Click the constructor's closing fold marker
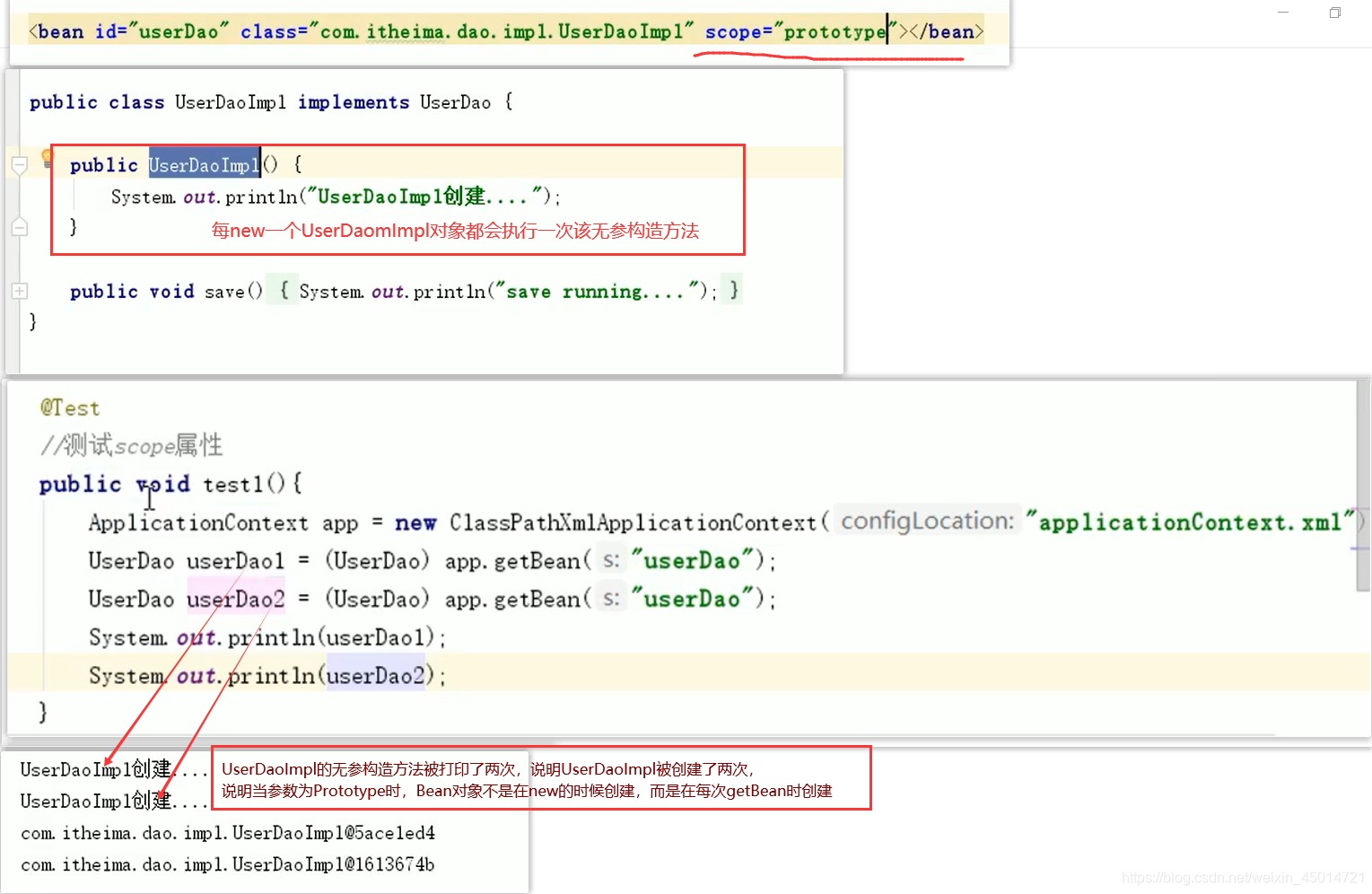Screen dimensions: 1372x894 coord(20,227)
